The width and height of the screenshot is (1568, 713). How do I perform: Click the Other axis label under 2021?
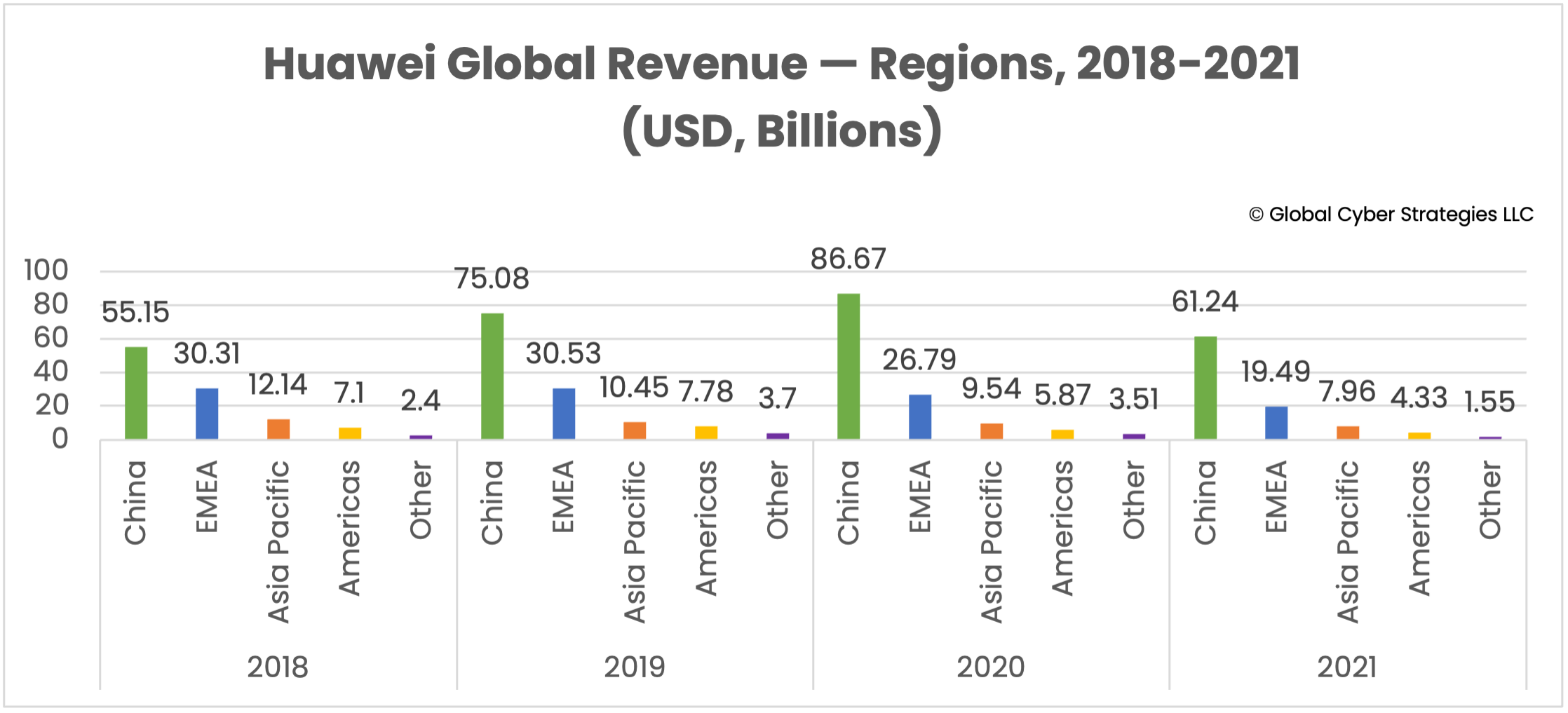click(1489, 500)
